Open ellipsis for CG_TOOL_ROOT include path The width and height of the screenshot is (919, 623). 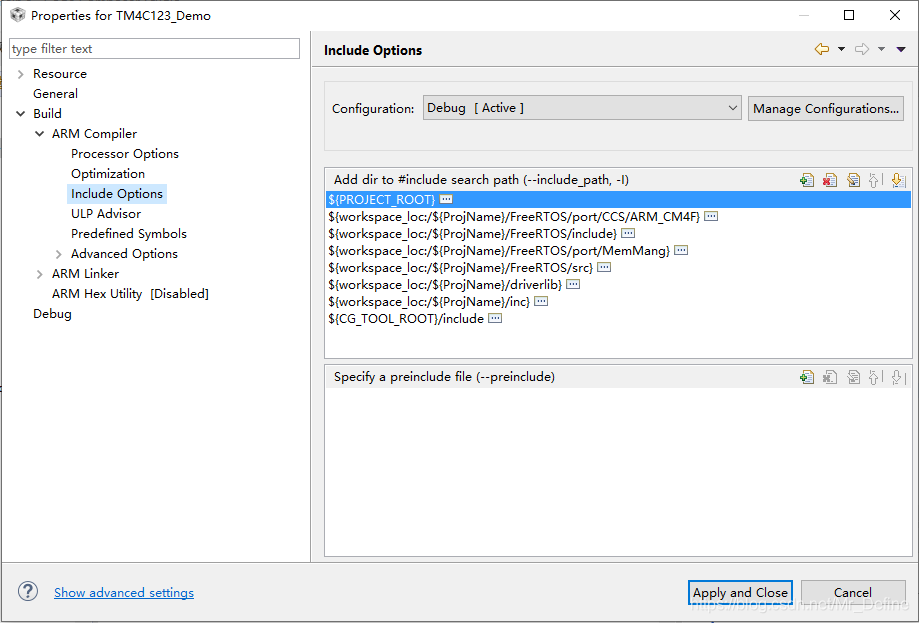(495, 318)
